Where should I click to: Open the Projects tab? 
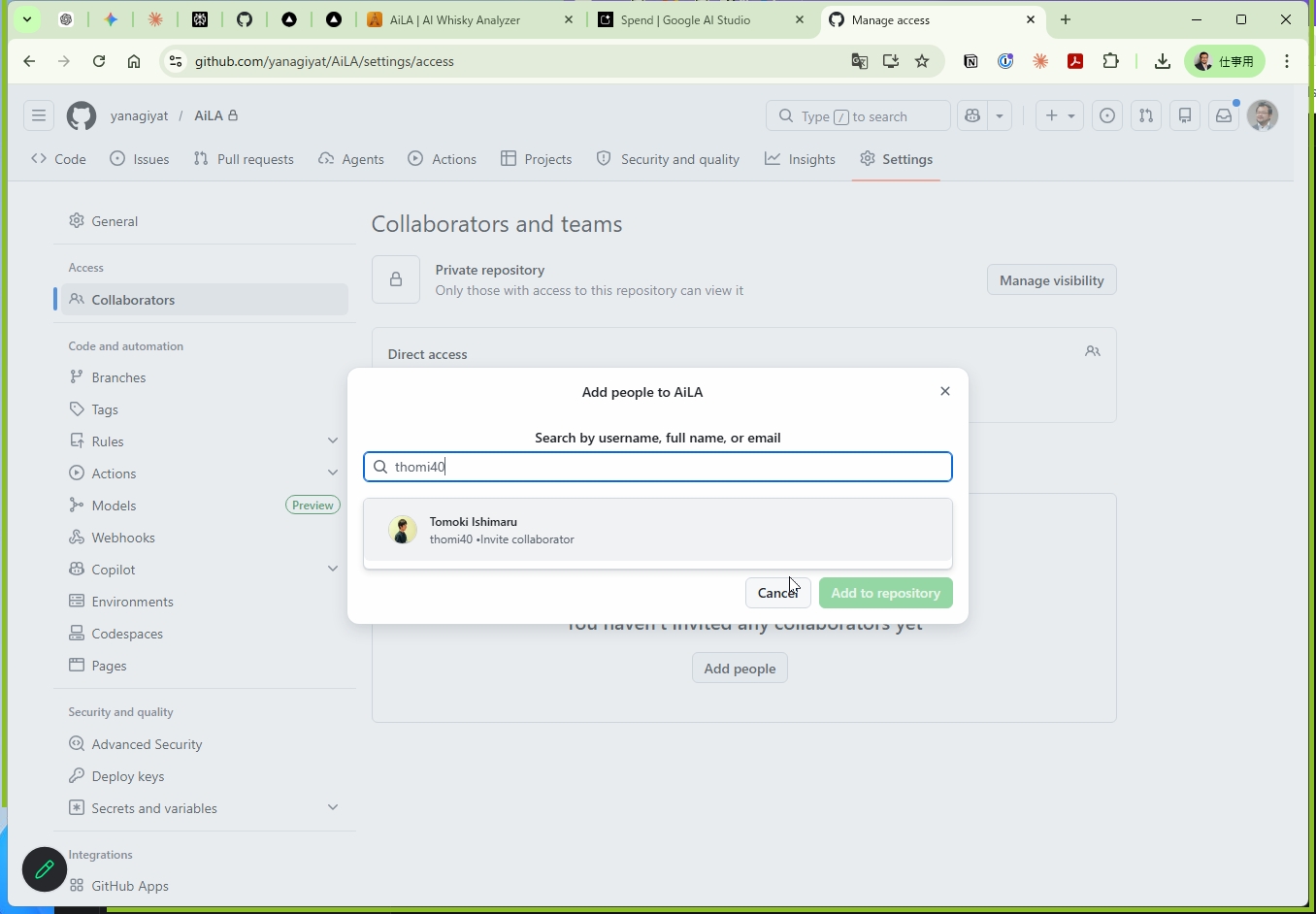[x=537, y=159]
